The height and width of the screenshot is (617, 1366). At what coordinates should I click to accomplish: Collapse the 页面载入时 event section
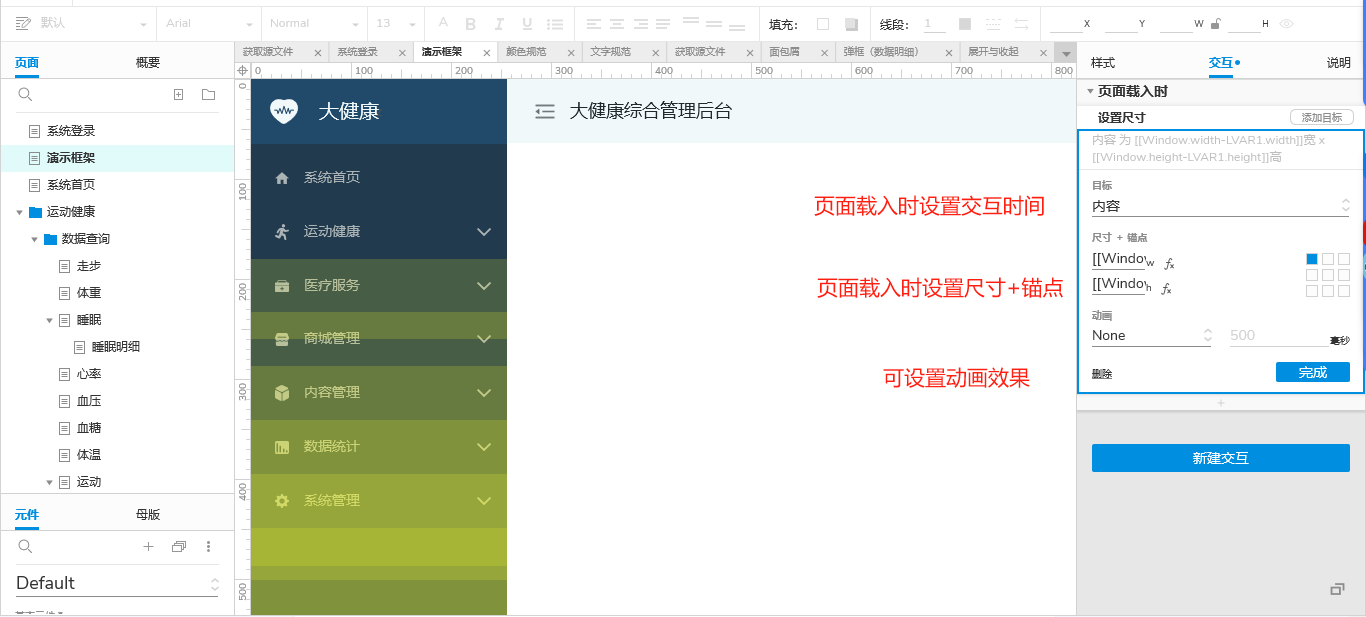1090,91
